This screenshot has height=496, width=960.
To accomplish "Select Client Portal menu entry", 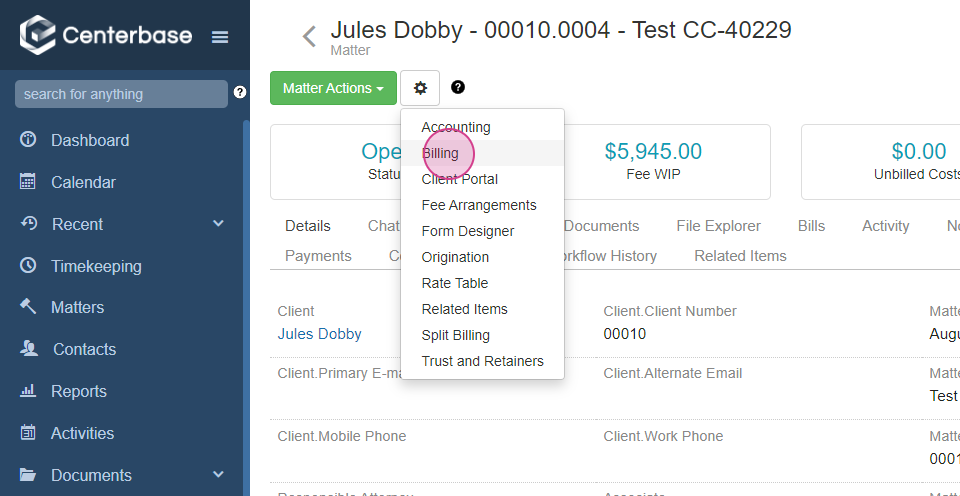I will 482,179.
